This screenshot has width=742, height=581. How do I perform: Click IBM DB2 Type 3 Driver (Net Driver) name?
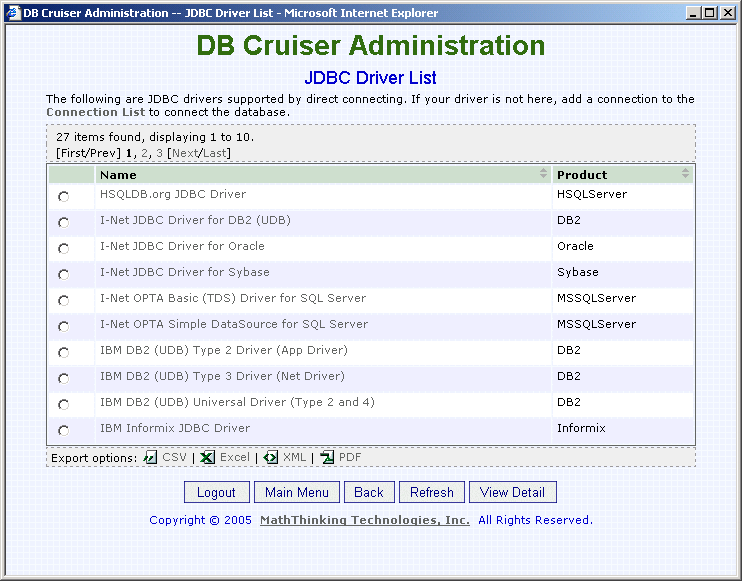[222, 376]
